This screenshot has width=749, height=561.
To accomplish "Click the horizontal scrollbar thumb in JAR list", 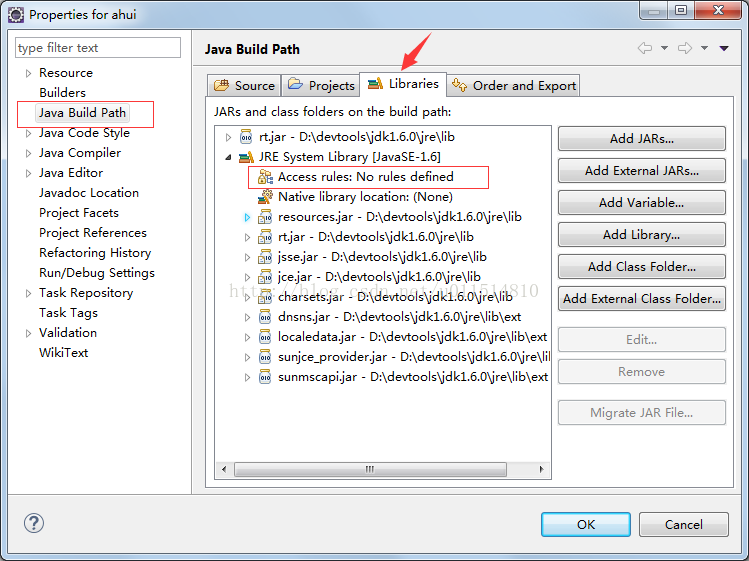I will pos(370,469).
